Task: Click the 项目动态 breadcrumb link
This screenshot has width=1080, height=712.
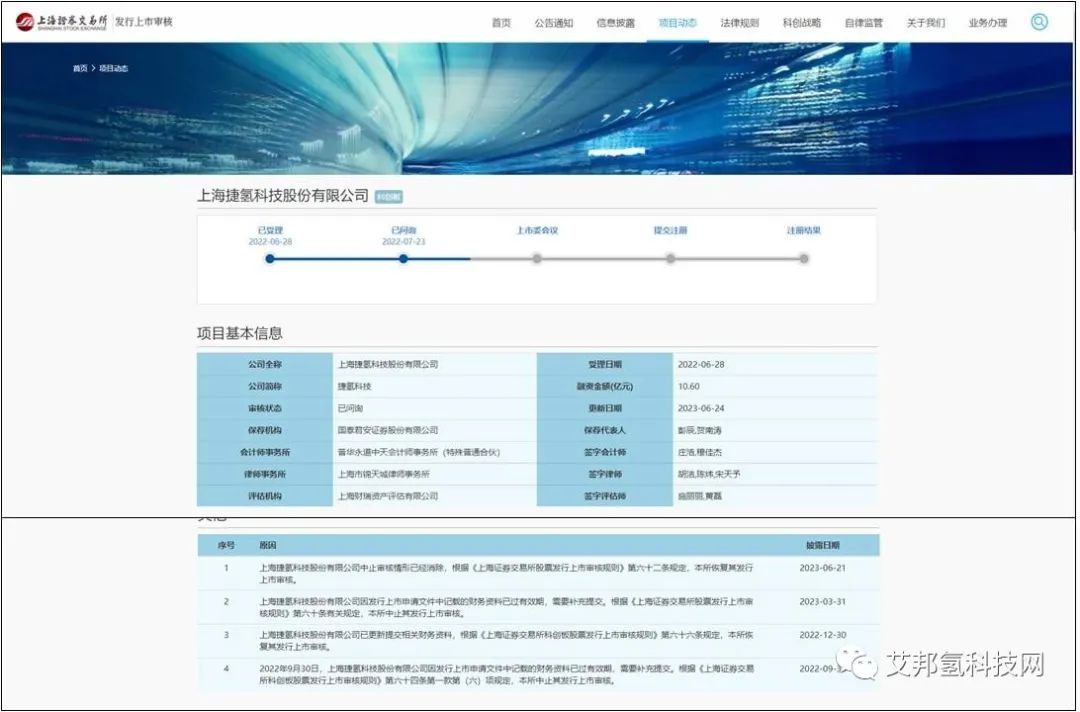Action: click(x=114, y=68)
